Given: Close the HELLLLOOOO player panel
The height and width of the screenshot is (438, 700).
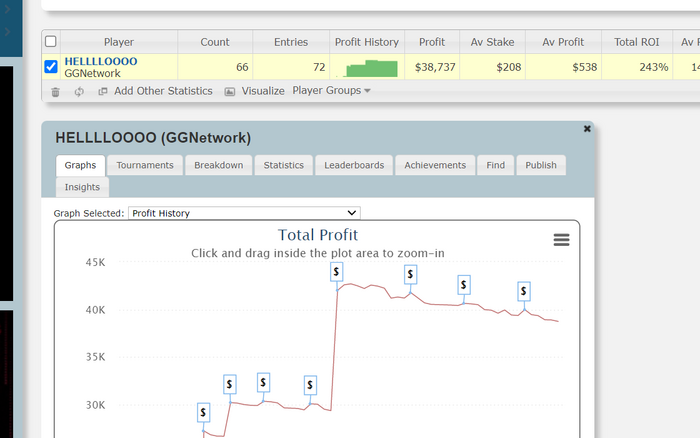Looking at the screenshot, I should (587, 129).
